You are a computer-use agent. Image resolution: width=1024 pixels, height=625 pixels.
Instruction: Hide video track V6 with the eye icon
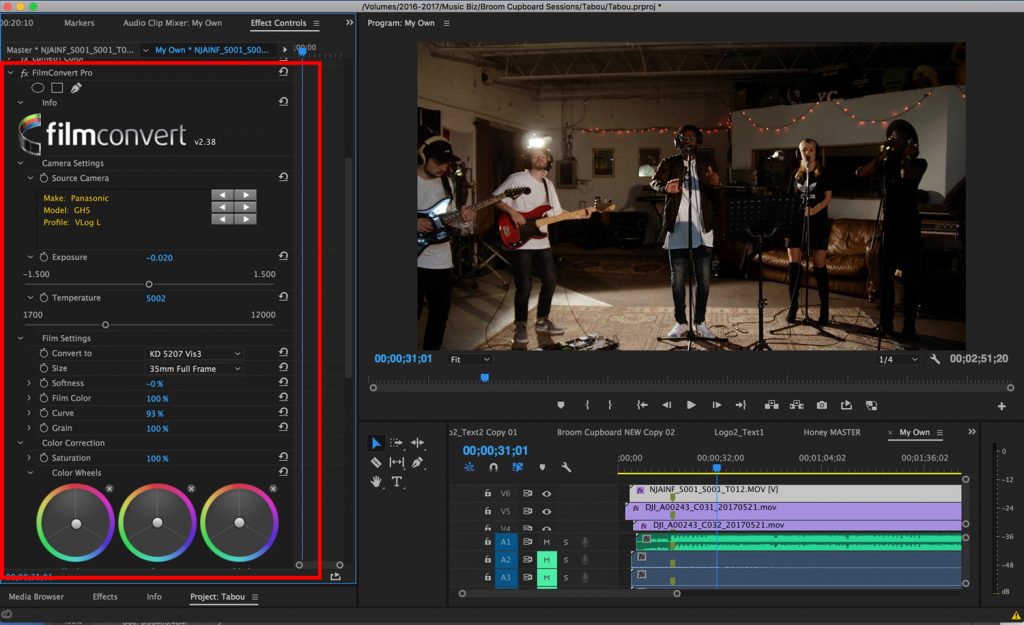click(547, 493)
